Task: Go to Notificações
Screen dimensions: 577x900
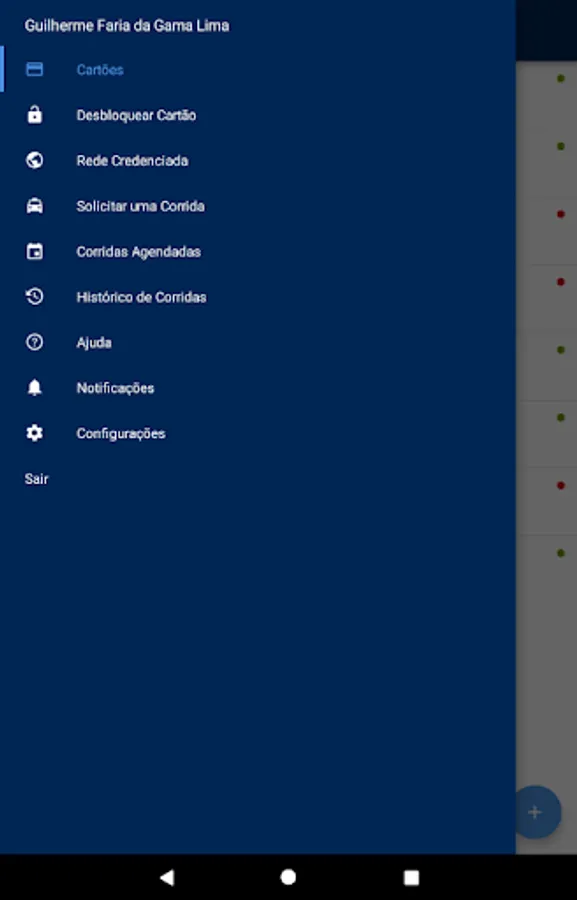Action: [x=258, y=387]
